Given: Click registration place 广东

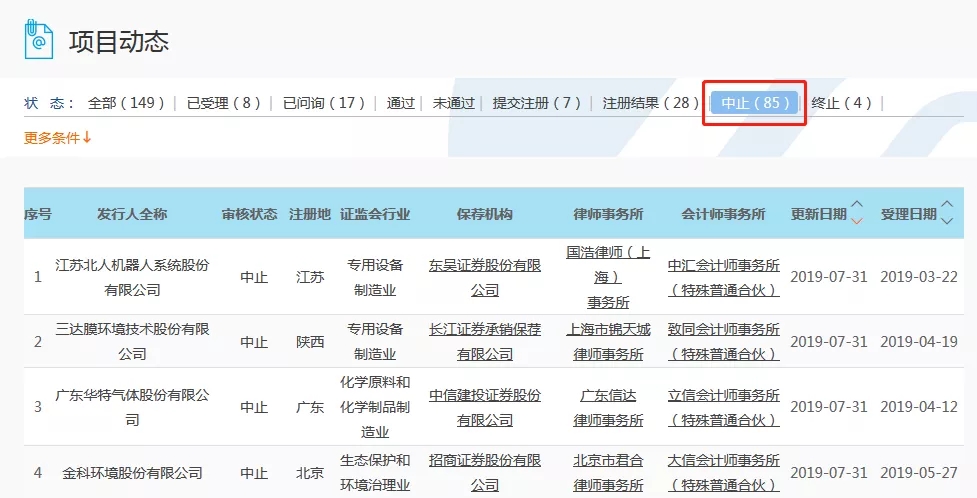Looking at the screenshot, I should [310, 408].
